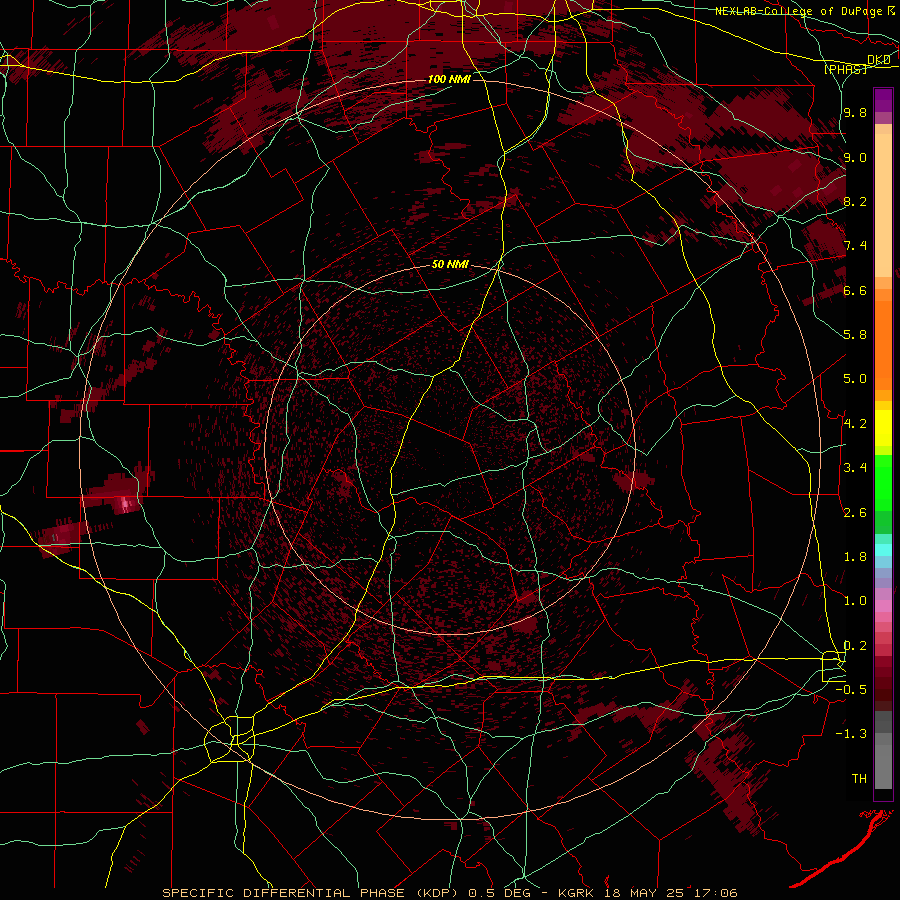Click the 5.0 color scale value
Viewport: 900px width, 900px height.
(x=855, y=379)
